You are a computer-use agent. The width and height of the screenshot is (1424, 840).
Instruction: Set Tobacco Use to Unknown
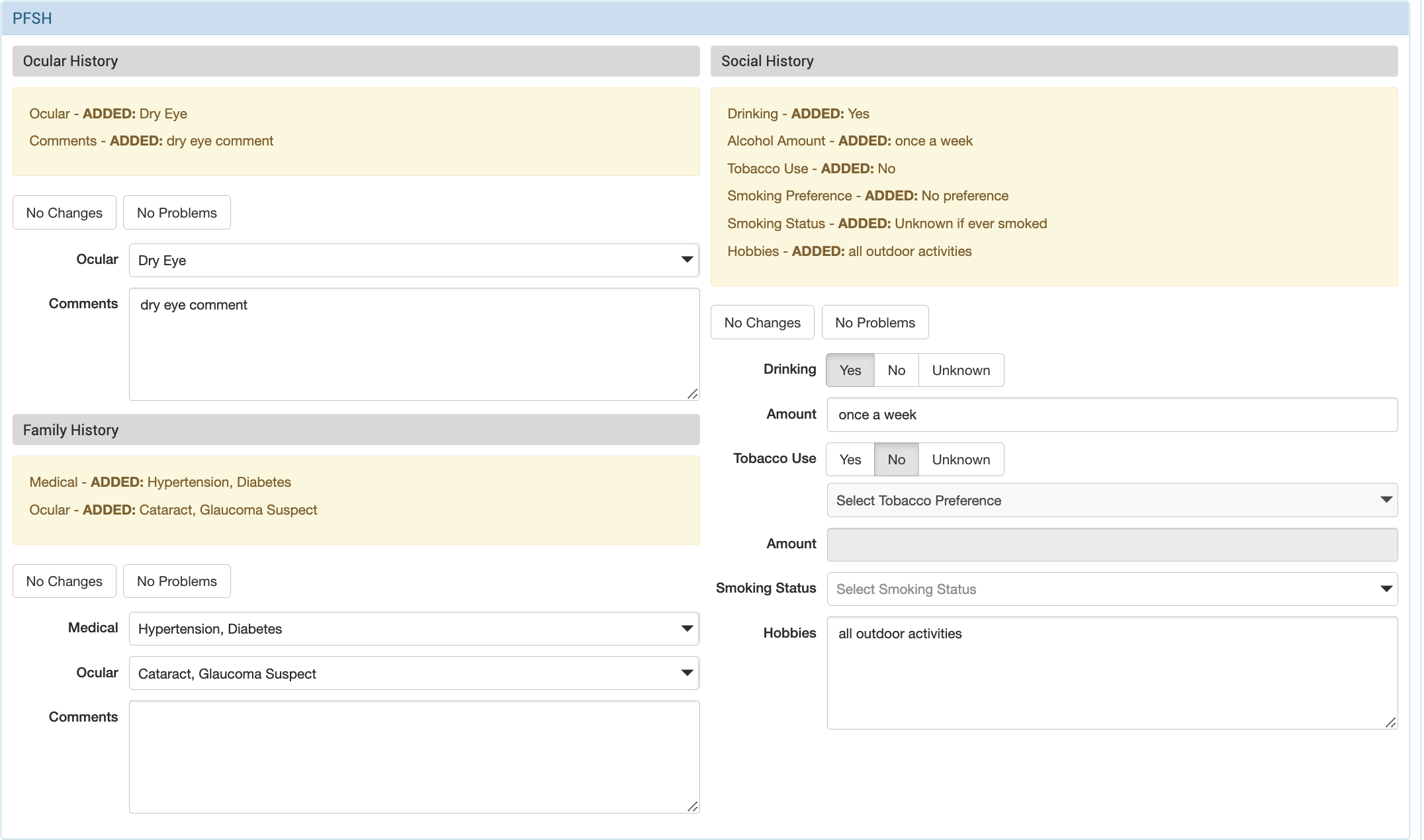pos(960,460)
